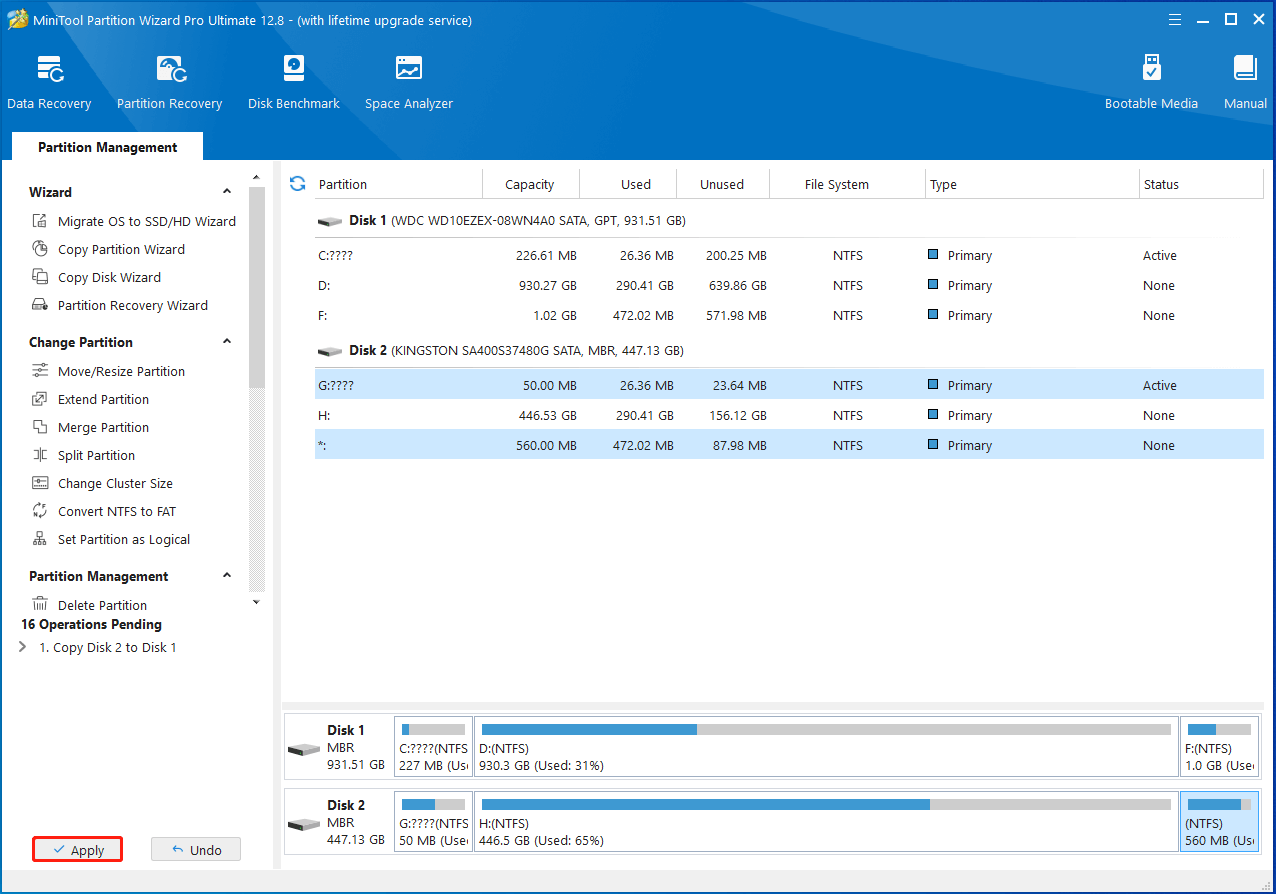Open the Bootable Media builder
The image size is (1276, 894).
(1151, 83)
